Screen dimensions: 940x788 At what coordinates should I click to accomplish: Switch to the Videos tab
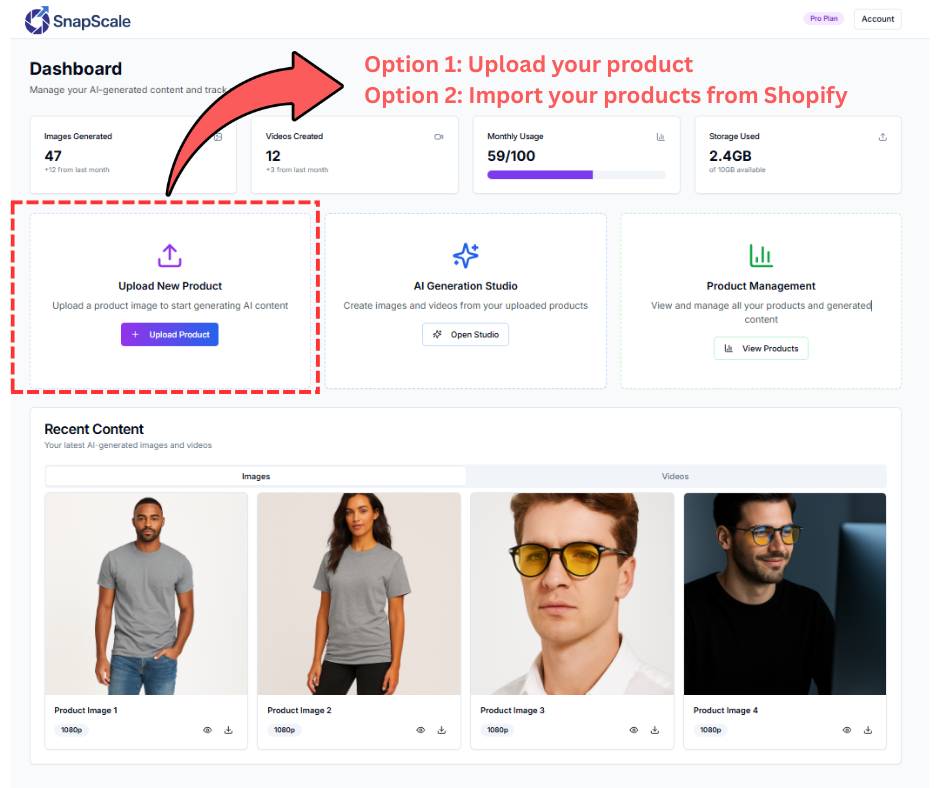click(675, 475)
